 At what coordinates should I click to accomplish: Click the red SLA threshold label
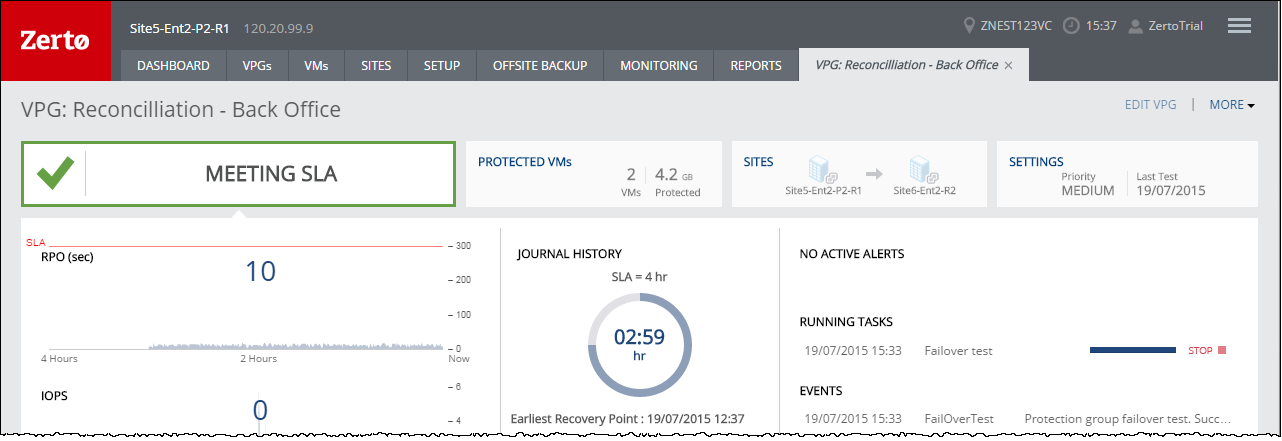(35, 243)
